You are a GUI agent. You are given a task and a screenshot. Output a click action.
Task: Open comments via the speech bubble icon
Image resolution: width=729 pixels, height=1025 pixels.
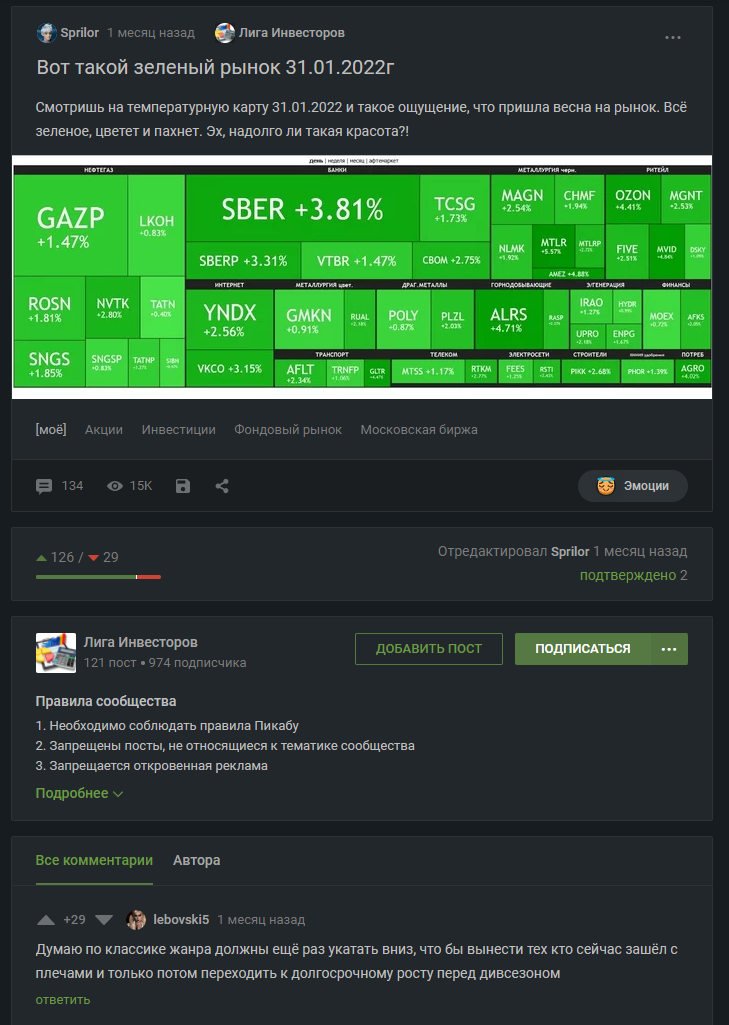click(44, 486)
